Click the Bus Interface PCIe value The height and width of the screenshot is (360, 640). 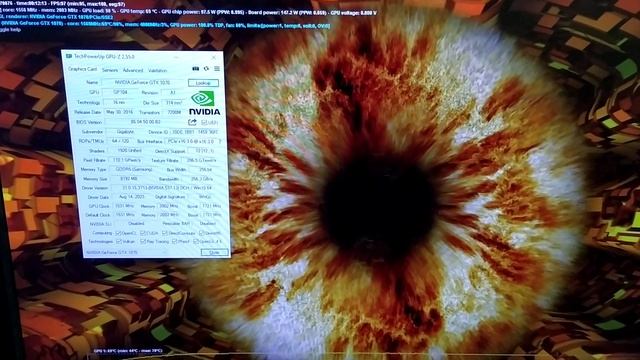[x=191, y=141]
